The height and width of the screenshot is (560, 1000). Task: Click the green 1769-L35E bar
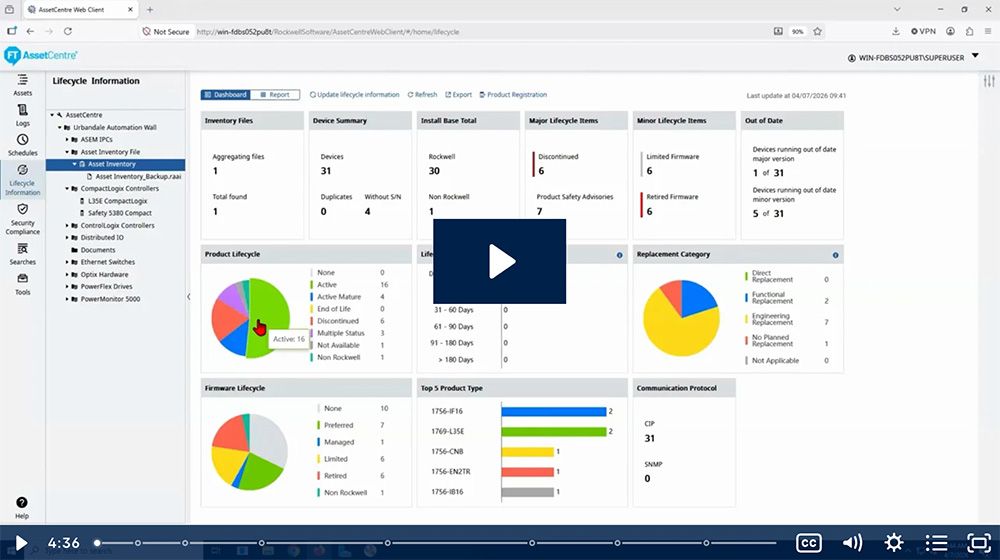(x=554, y=432)
